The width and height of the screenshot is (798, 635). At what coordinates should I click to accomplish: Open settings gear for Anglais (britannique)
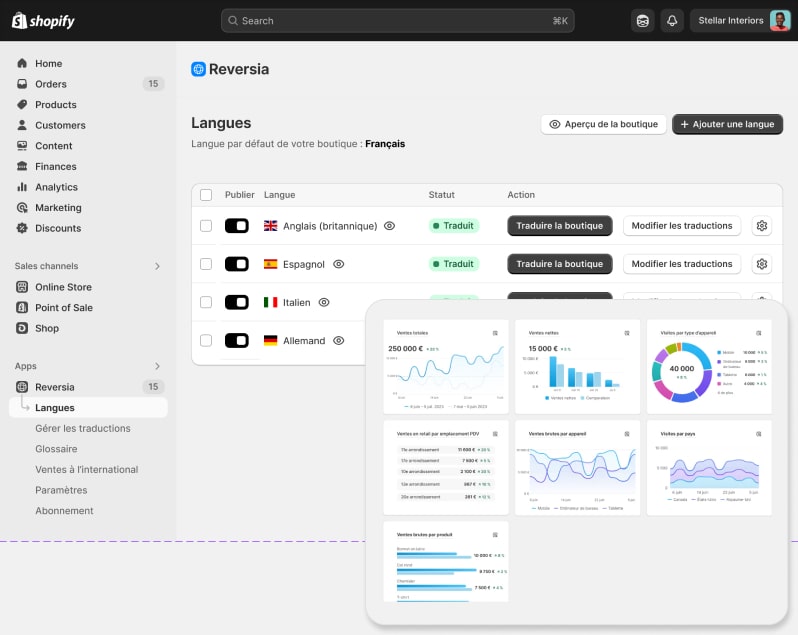[762, 226]
